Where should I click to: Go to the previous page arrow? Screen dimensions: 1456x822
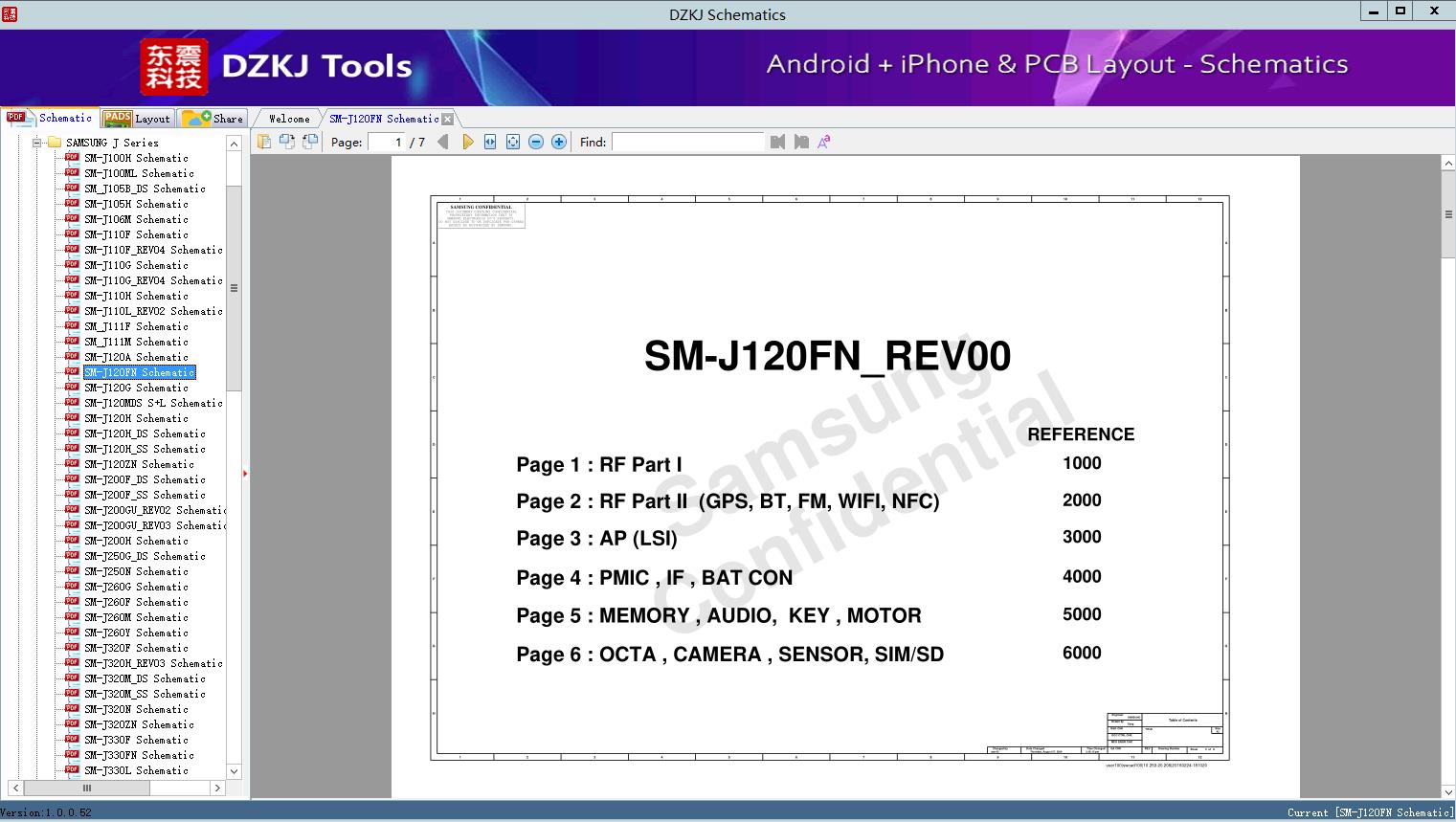442,142
